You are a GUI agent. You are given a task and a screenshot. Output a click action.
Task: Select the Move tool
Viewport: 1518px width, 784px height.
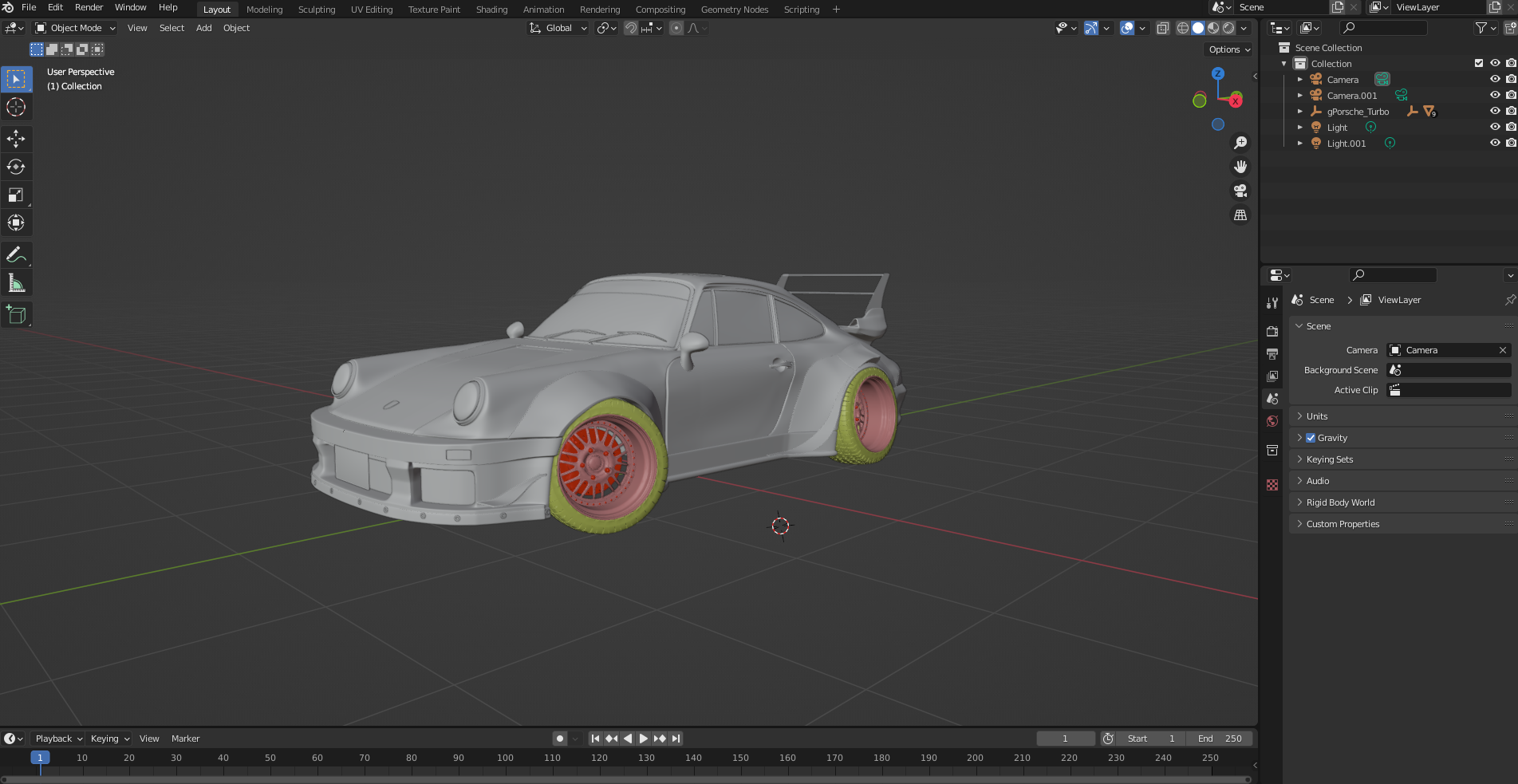(x=16, y=139)
